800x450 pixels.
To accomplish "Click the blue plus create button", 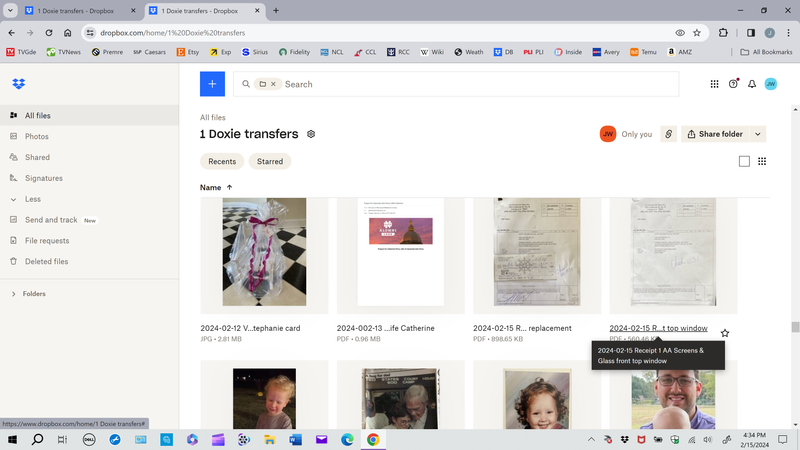I will tap(212, 84).
